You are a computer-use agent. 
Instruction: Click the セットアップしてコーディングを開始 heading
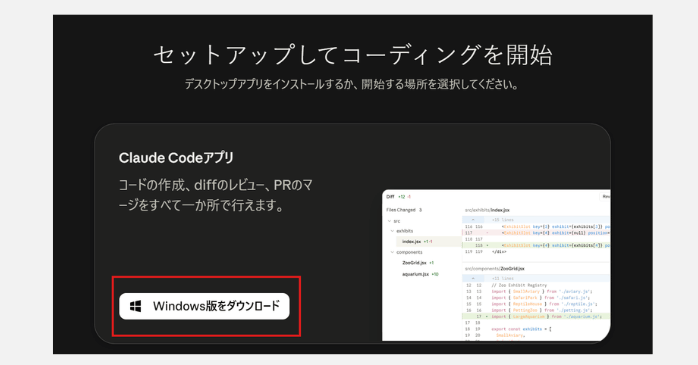click(x=353, y=55)
